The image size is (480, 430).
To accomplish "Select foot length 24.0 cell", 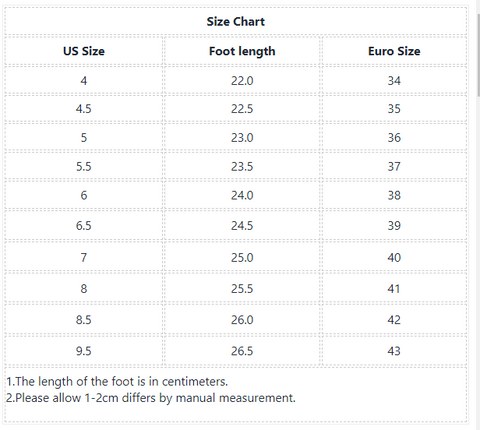I will [x=242, y=195].
